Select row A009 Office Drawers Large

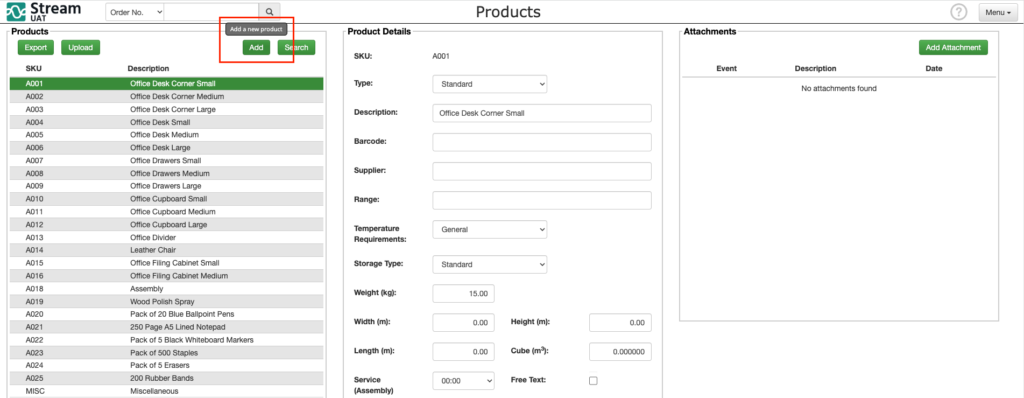pos(167,186)
